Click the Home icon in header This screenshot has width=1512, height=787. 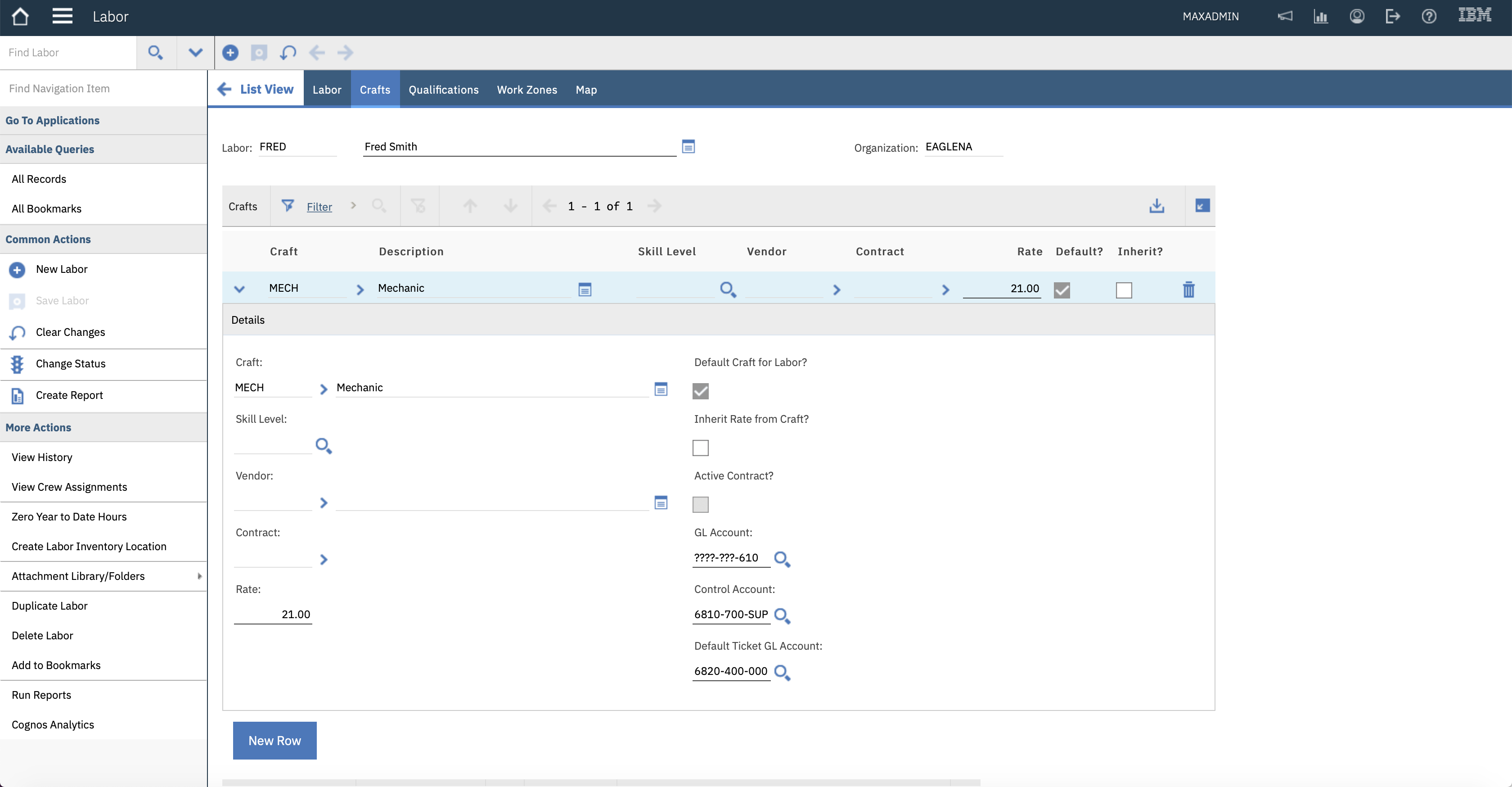click(x=21, y=17)
